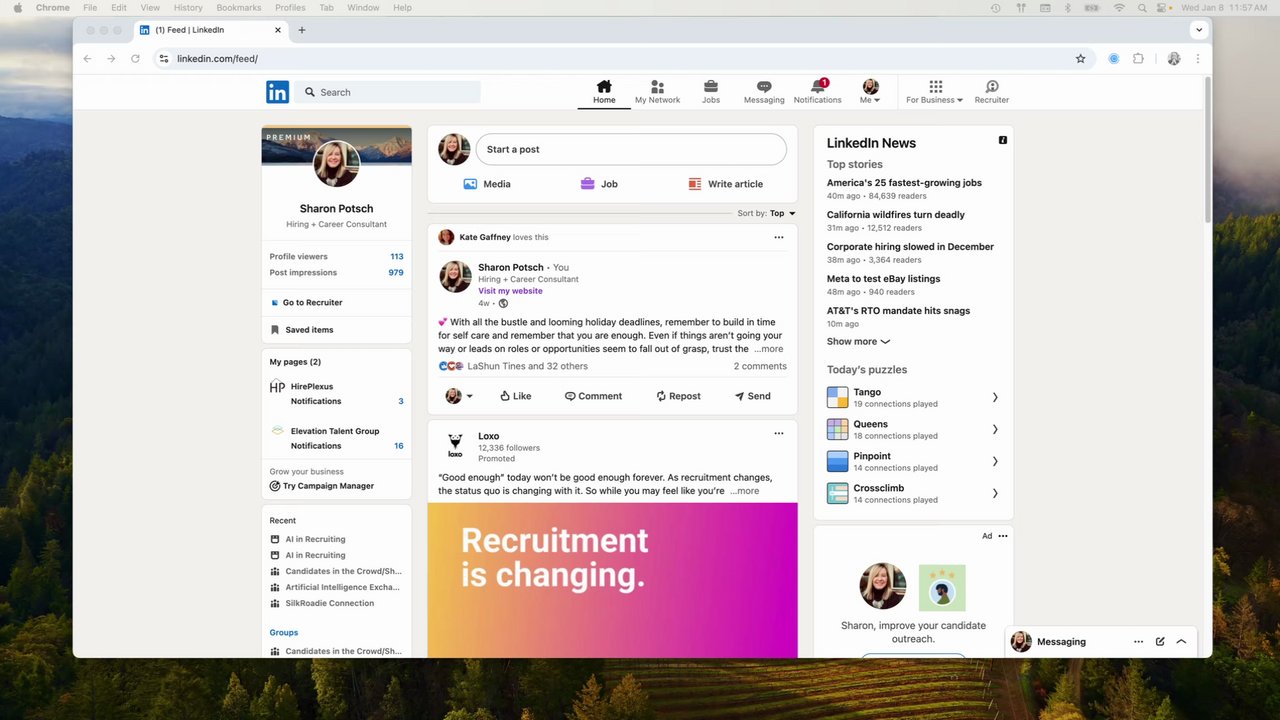Click Visit my website link
The width and height of the screenshot is (1280, 720).
[x=510, y=291]
